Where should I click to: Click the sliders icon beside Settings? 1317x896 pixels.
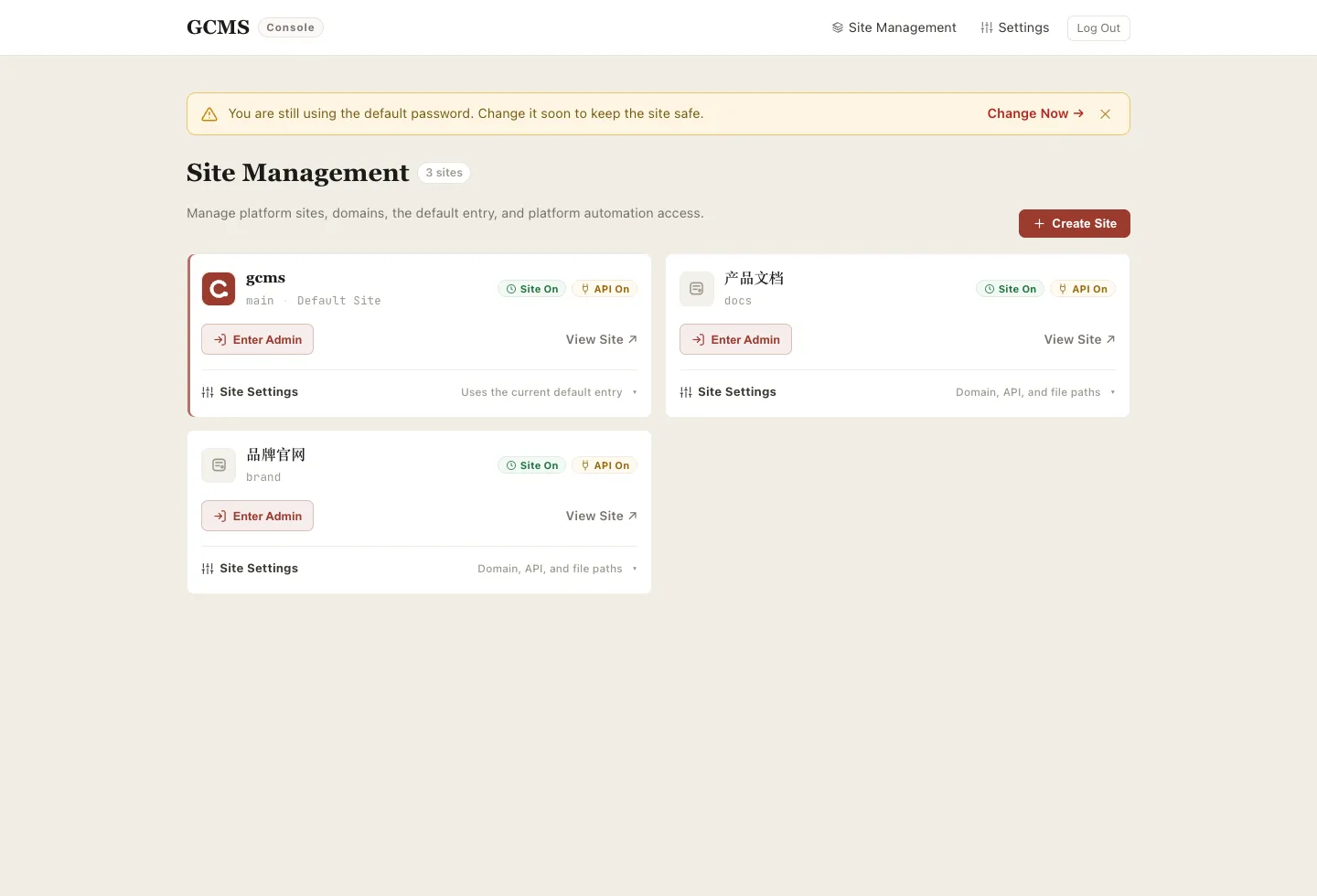click(987, 27)
